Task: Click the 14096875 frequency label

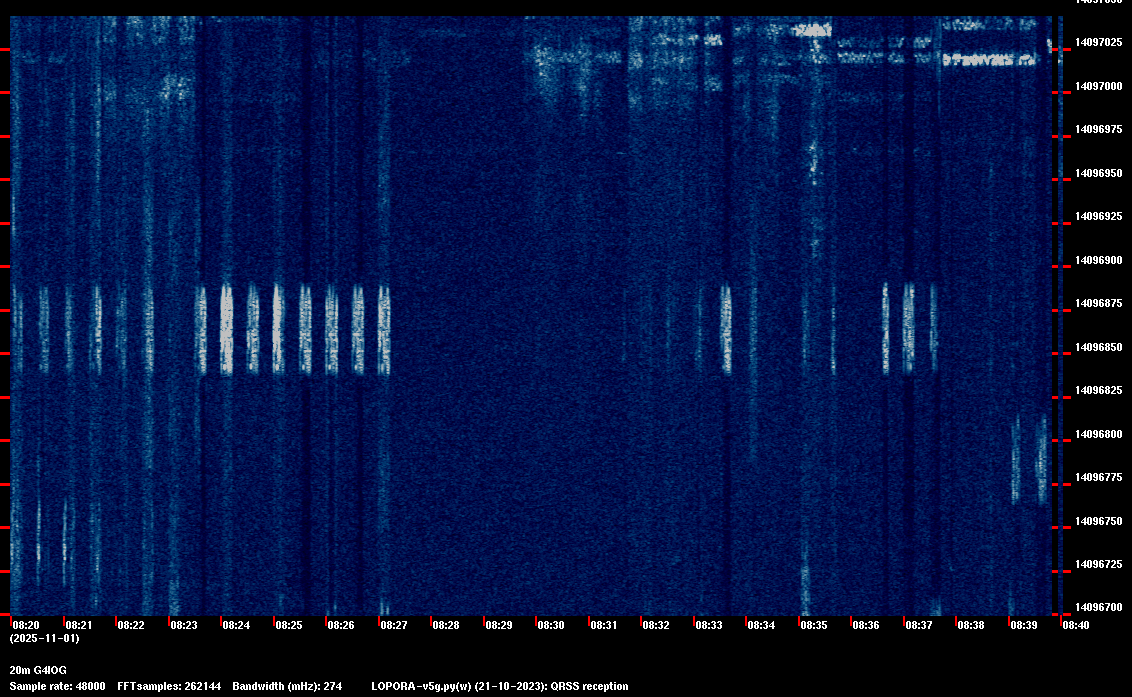Action: pyautogui.click(x=1099, y=303)
